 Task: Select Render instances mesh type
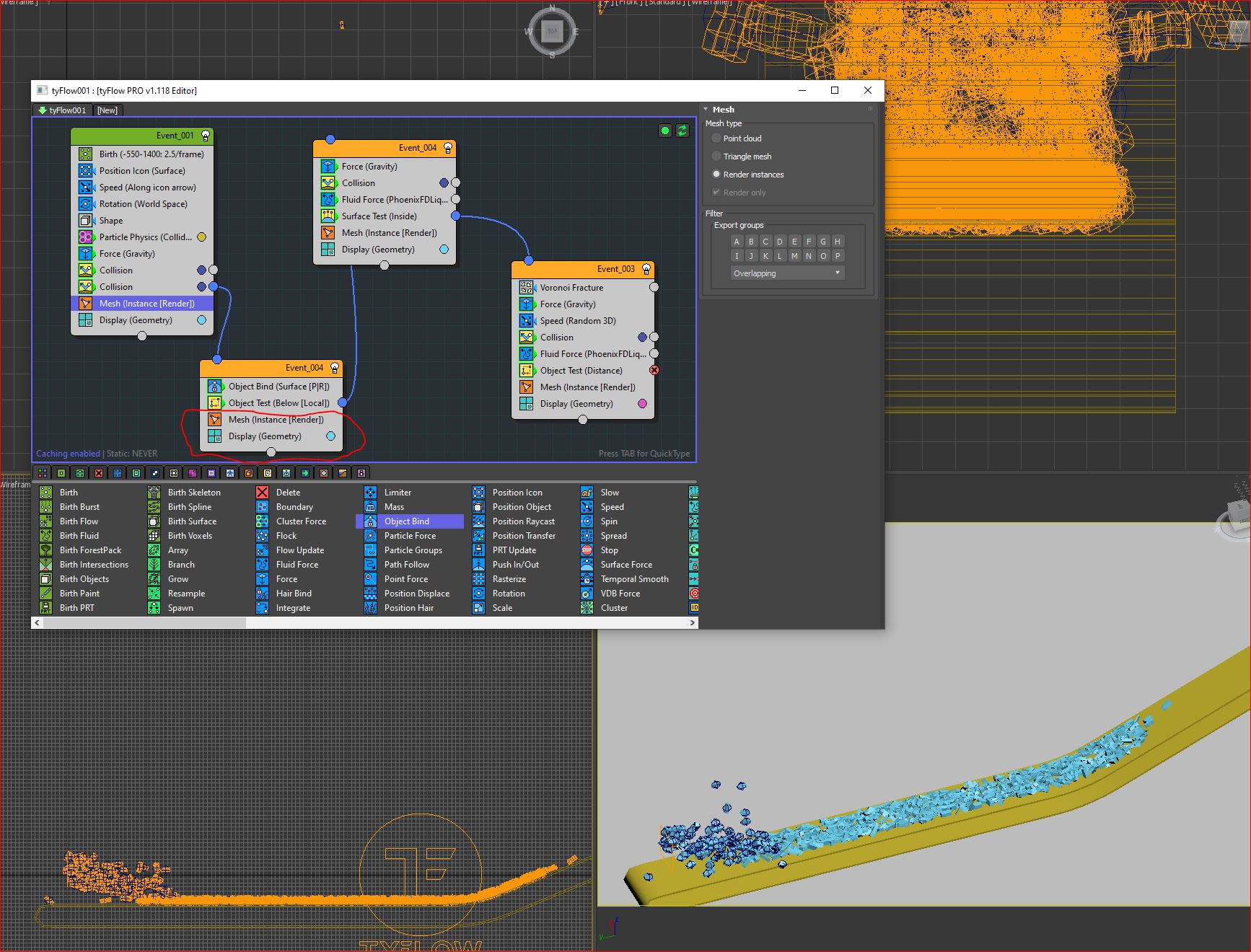[716, 175]
